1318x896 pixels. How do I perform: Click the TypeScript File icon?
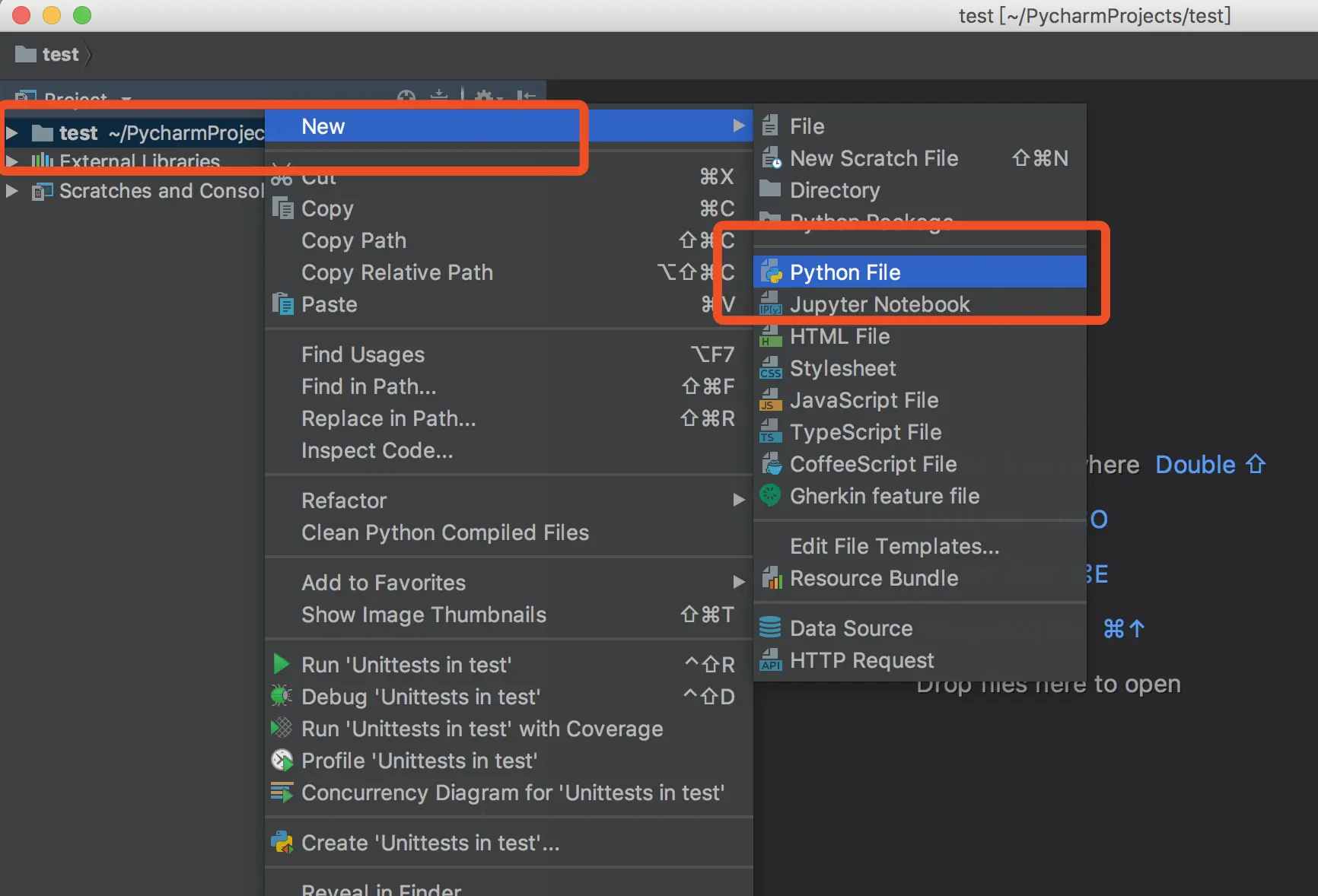tap(771, 431)
